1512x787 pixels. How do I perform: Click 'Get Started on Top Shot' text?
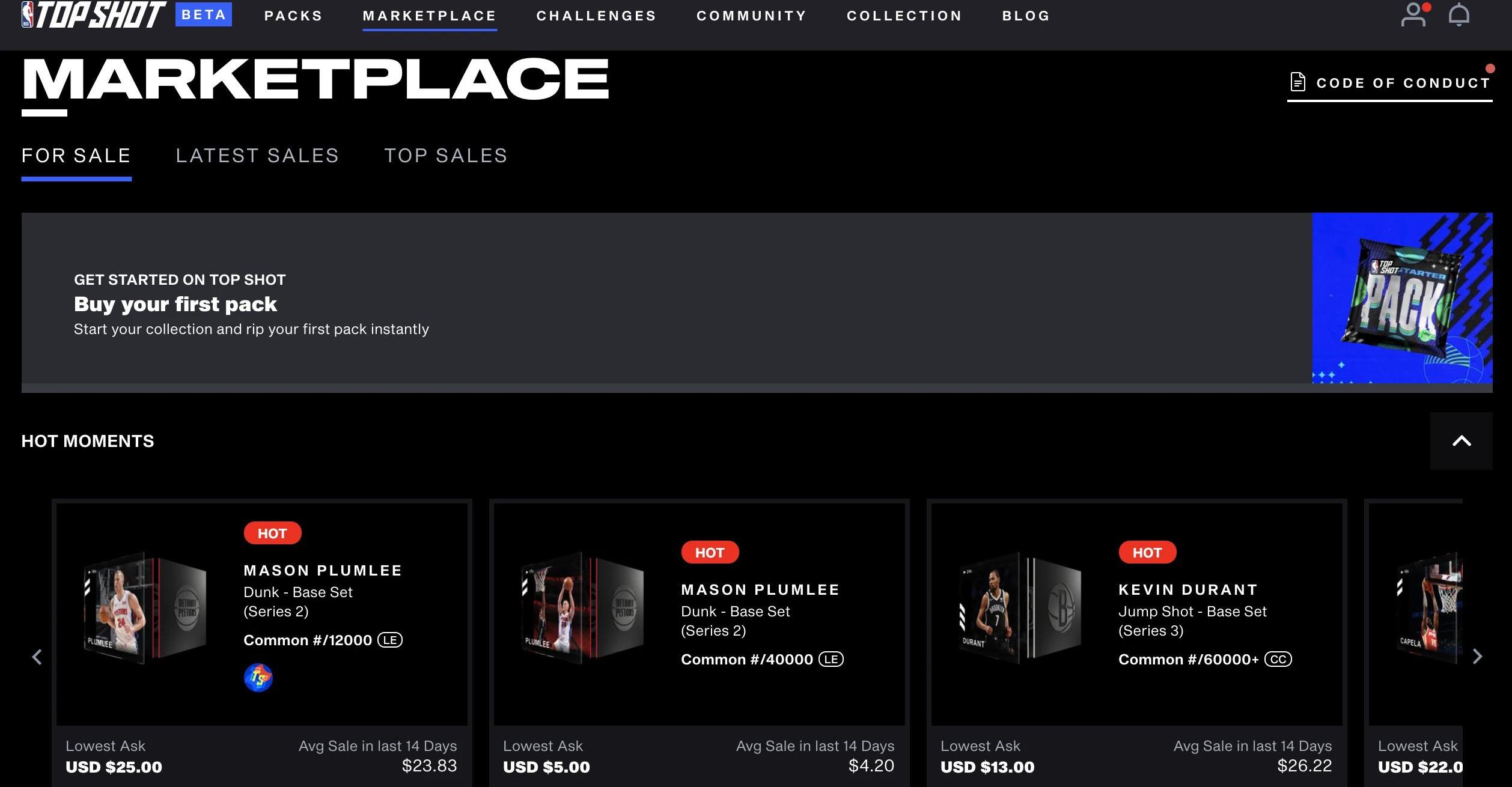[180, 280]
